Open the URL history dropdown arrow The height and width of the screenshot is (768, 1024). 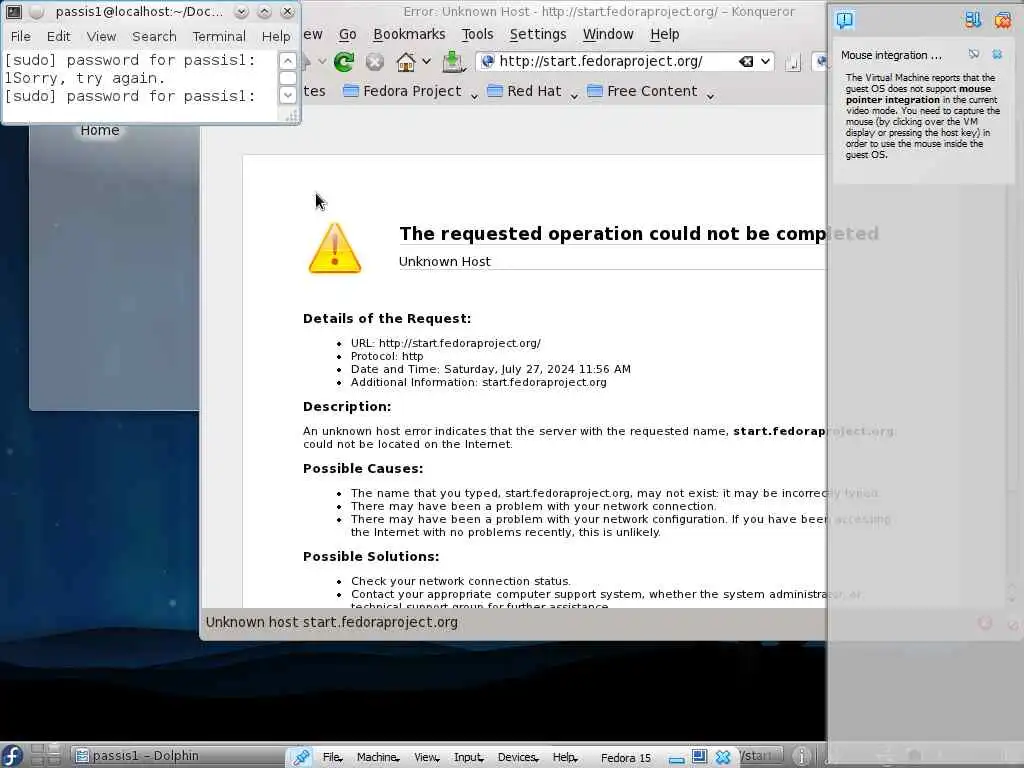(765, 61)
